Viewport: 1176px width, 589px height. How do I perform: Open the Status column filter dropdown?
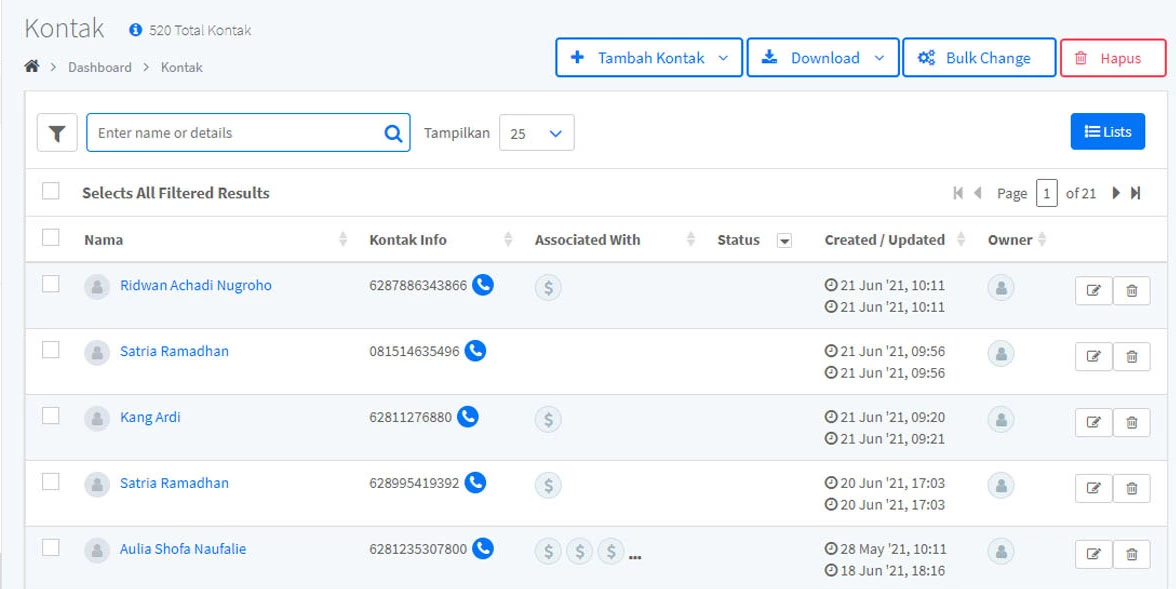[784, 241]
